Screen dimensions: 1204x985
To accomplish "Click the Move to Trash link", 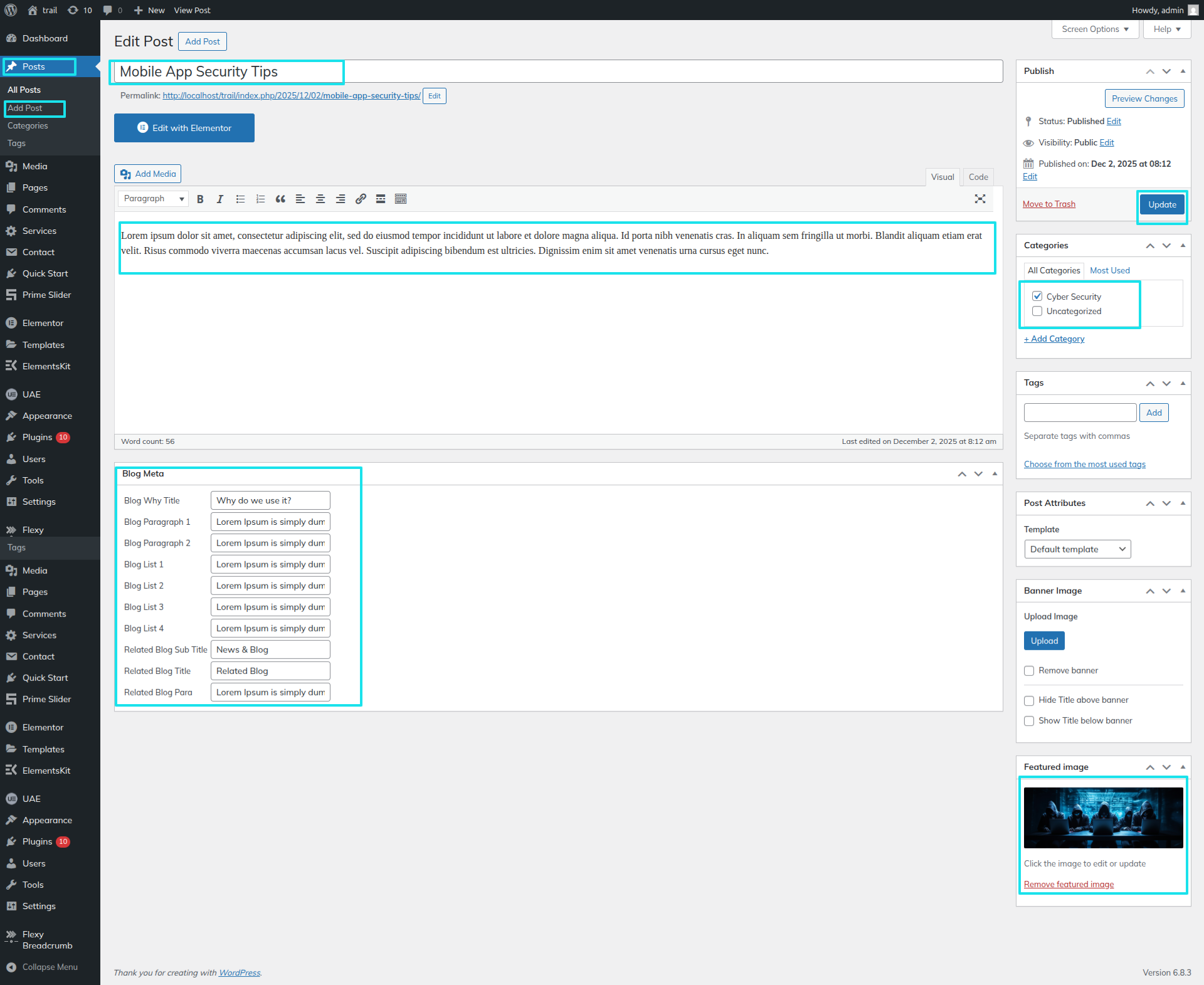I will pyautogui.click(x=1048, y=204).
